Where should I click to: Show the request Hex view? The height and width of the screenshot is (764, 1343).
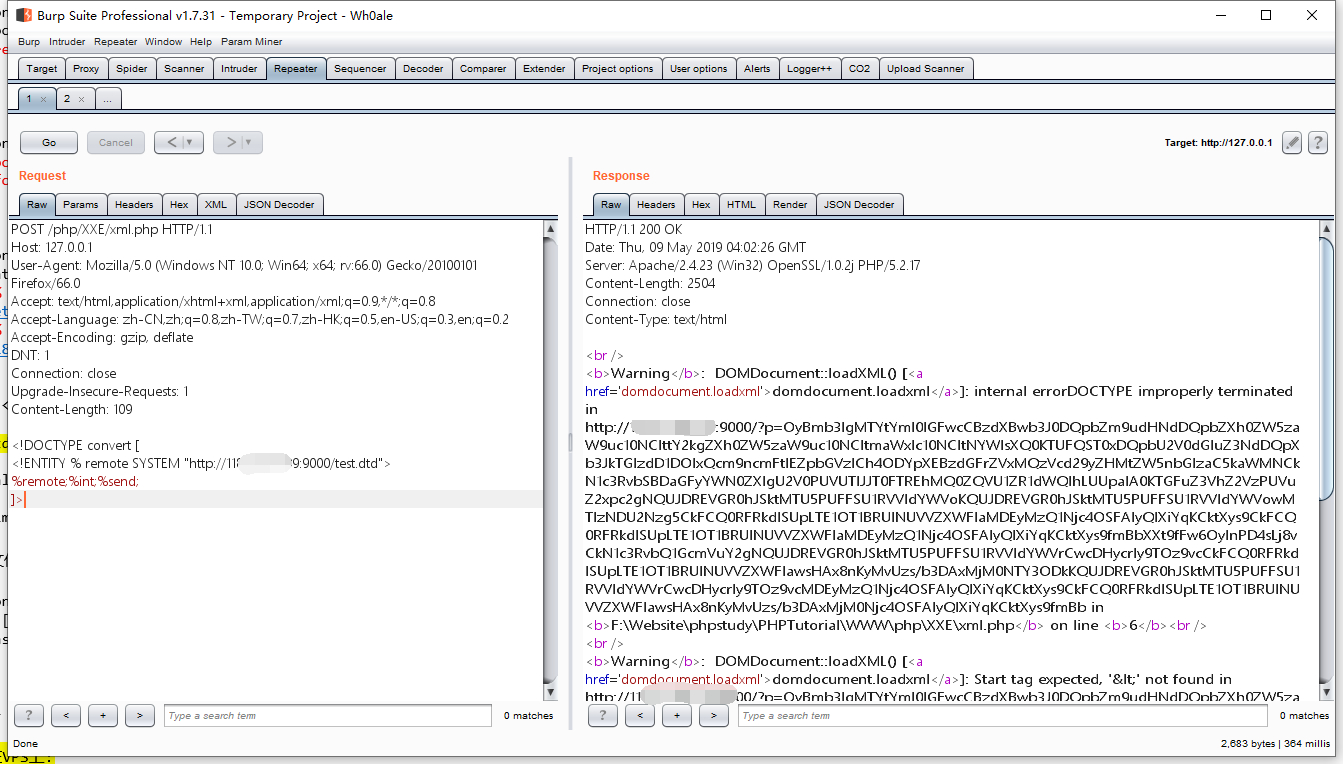(x=179, y=205)
